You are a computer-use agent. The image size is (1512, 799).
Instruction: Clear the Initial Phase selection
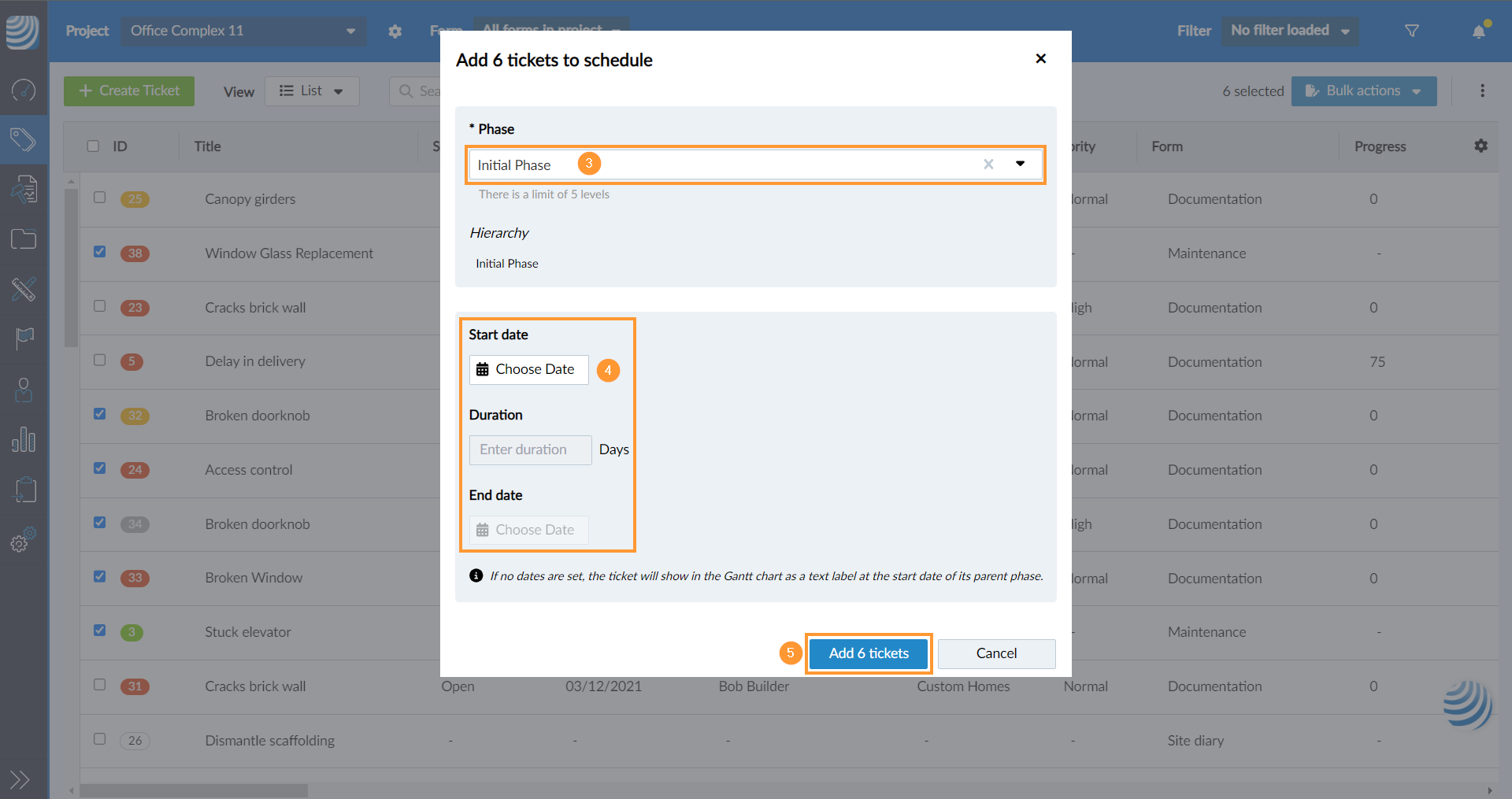(988, 164)
